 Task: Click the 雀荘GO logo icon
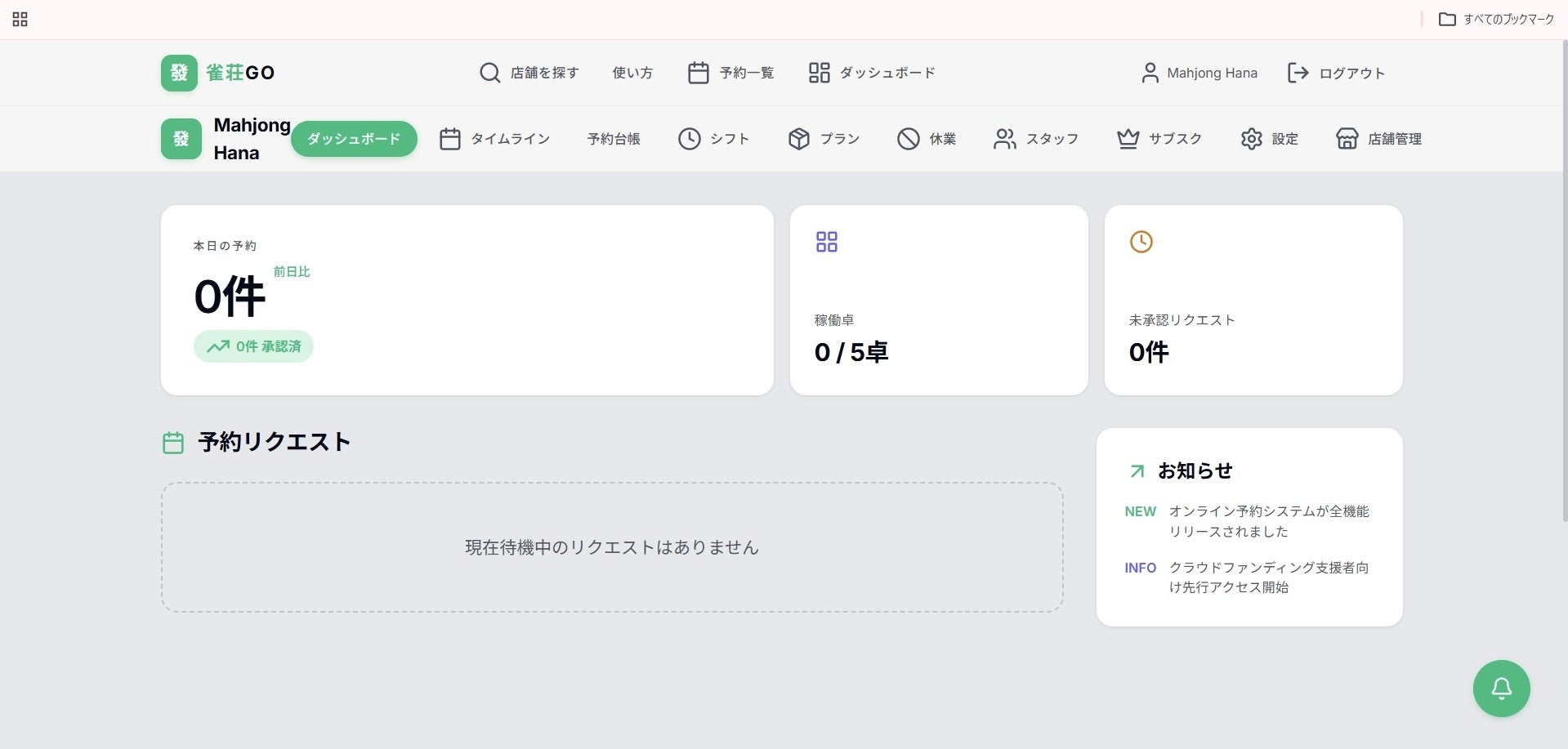[179, 73]
